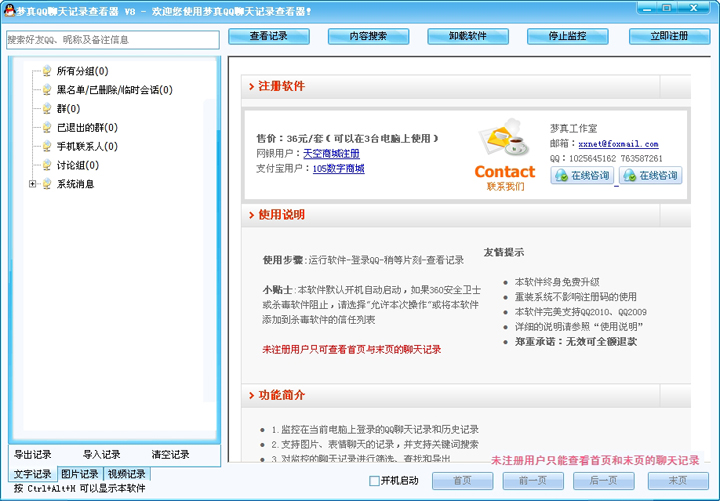Switch to the 文字记录 tab

[33, 474]
